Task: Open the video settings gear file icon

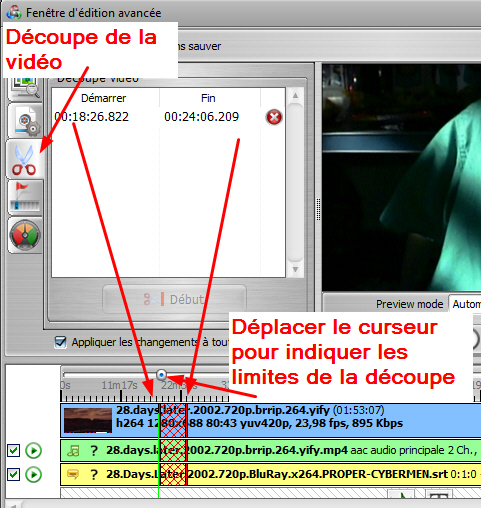Action: click(x=25, y=121)
